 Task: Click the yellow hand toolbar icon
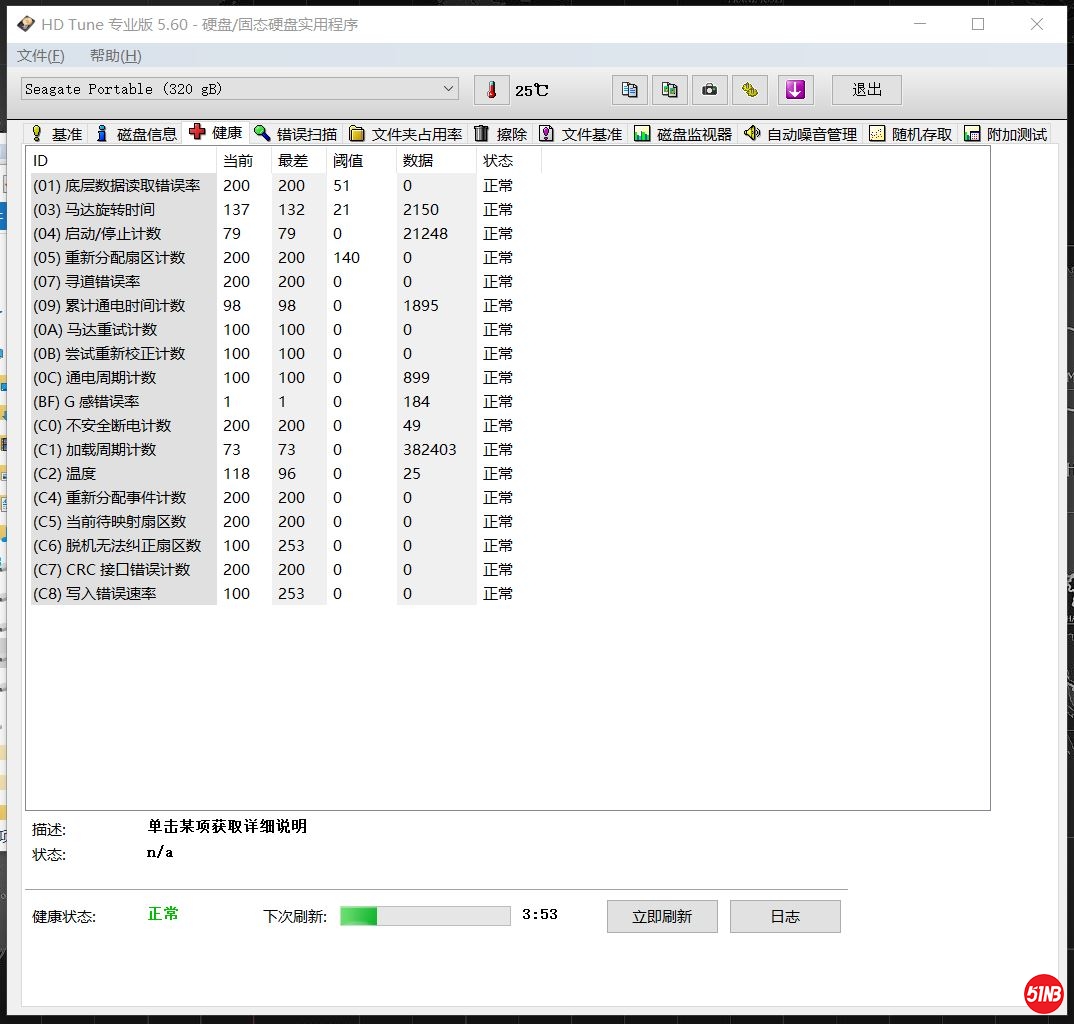[x=749, y=89]
